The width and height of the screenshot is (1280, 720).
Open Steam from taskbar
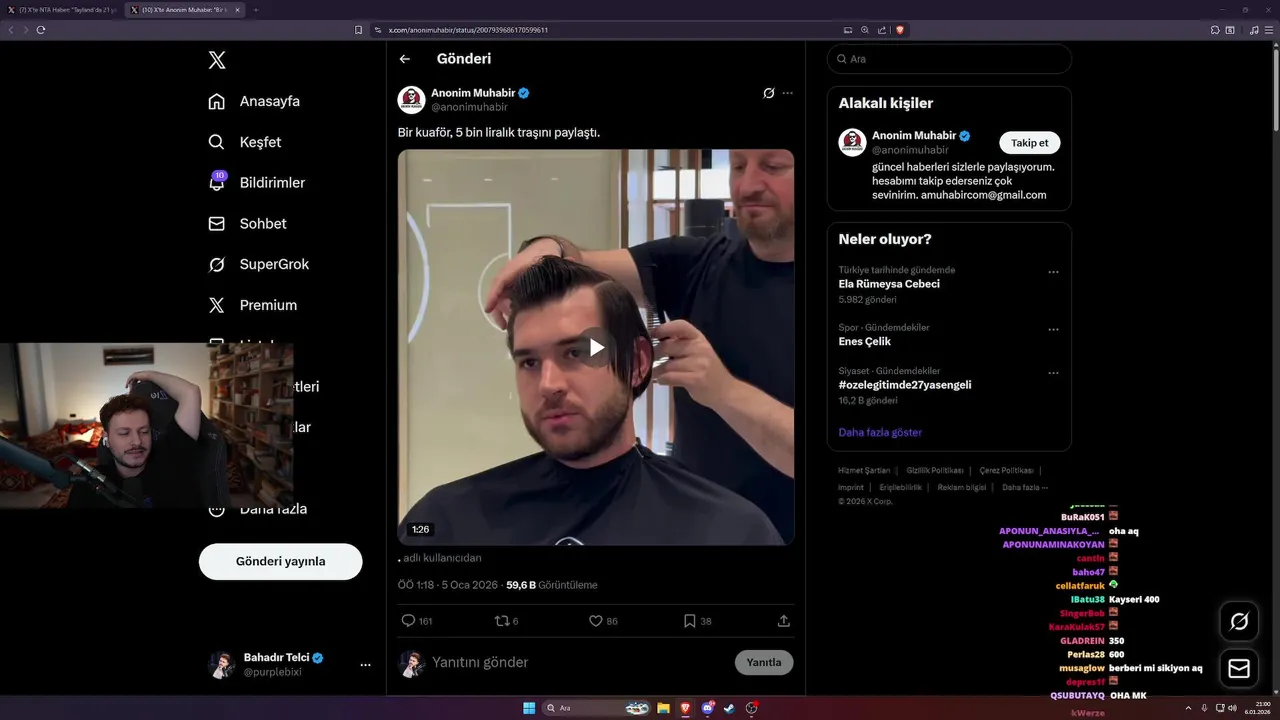730,708
